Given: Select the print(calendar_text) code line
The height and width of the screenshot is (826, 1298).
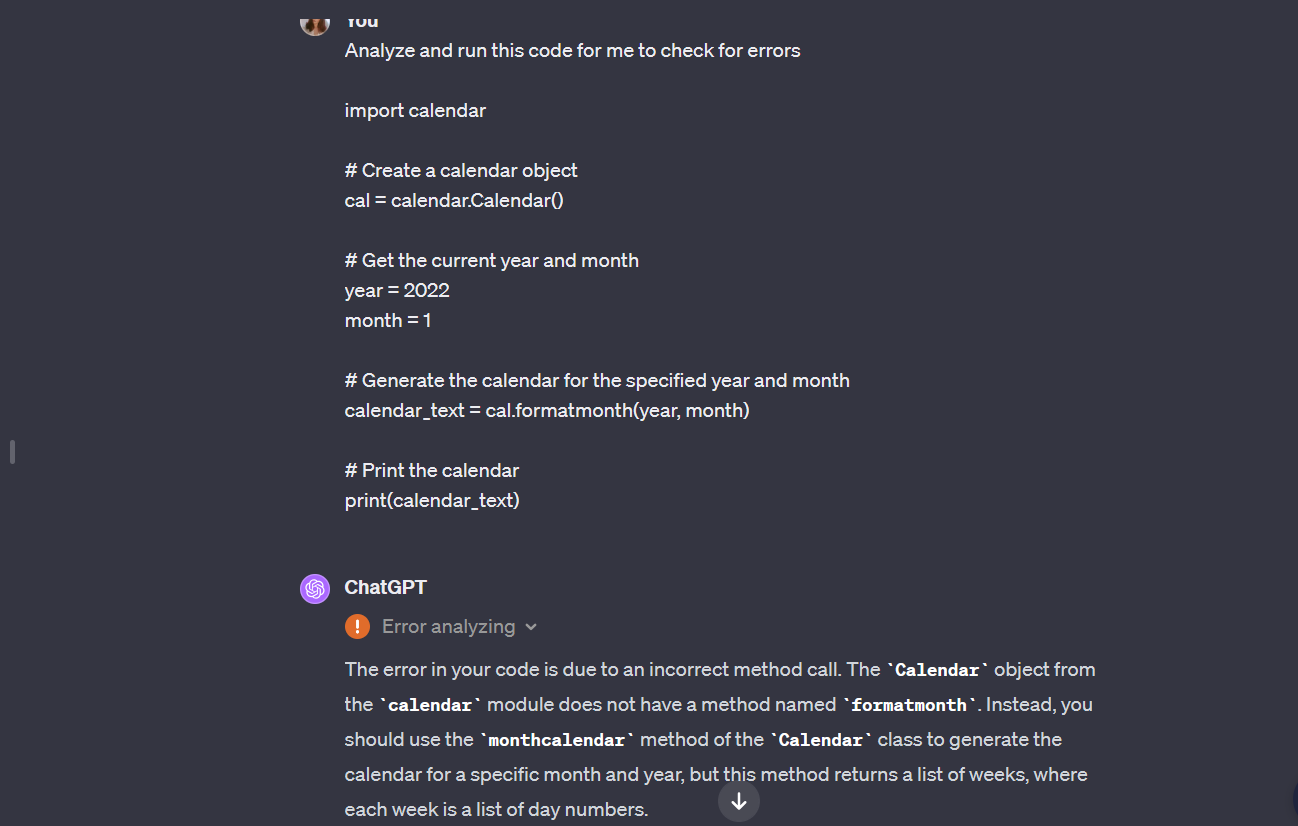Looking at the screenshot, I should 432,500.
